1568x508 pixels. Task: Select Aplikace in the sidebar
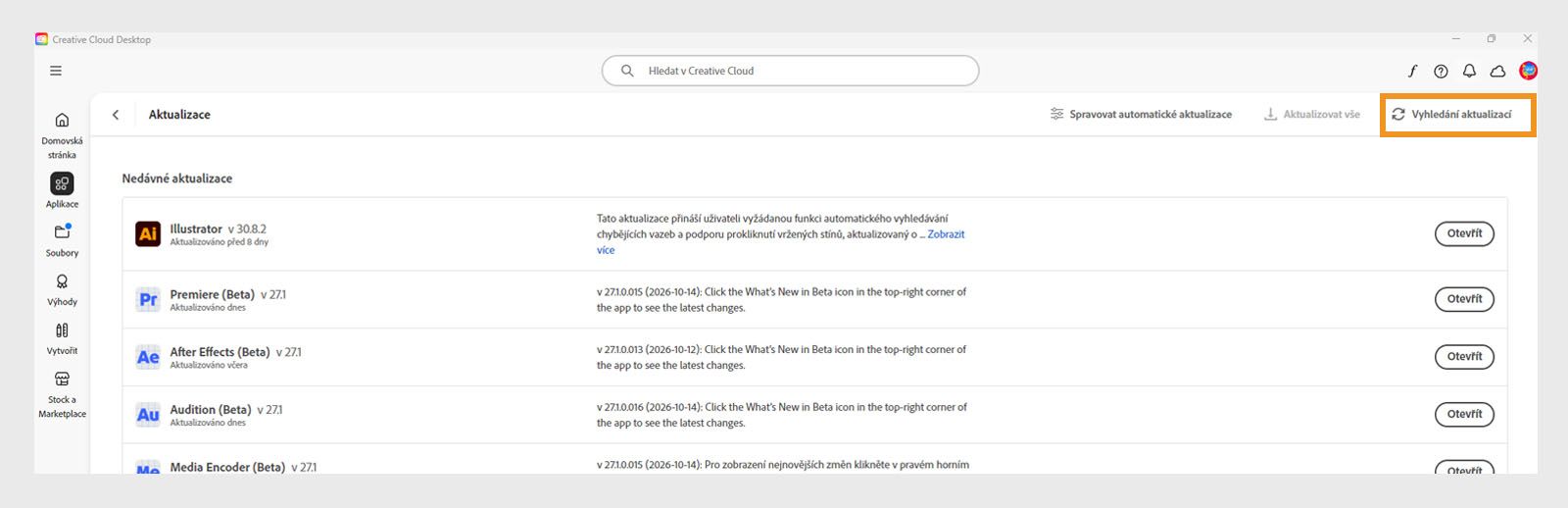pyautogui.click(x=62, y=190)
